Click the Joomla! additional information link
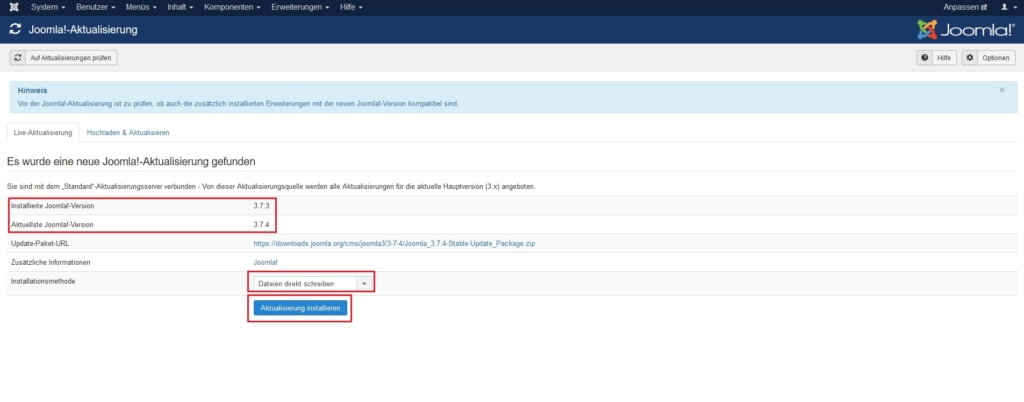 [265, 262]
